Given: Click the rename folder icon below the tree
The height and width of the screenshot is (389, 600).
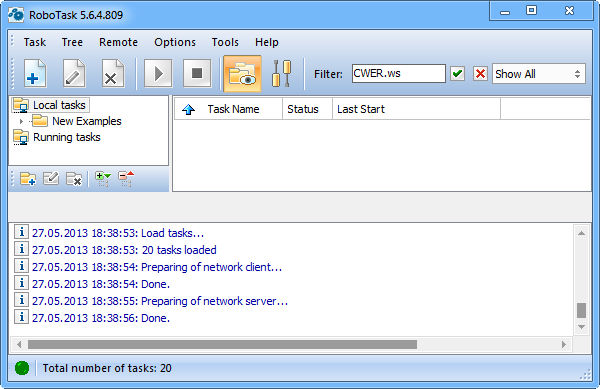Looking at the screenshot, I should tap(51, 178).
